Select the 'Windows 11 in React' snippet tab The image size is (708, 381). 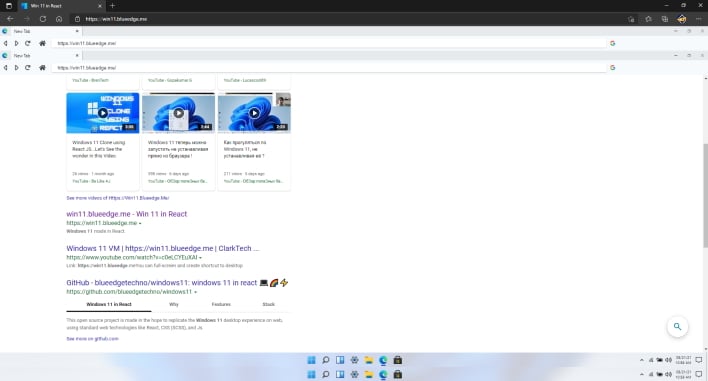coord(109,304)
